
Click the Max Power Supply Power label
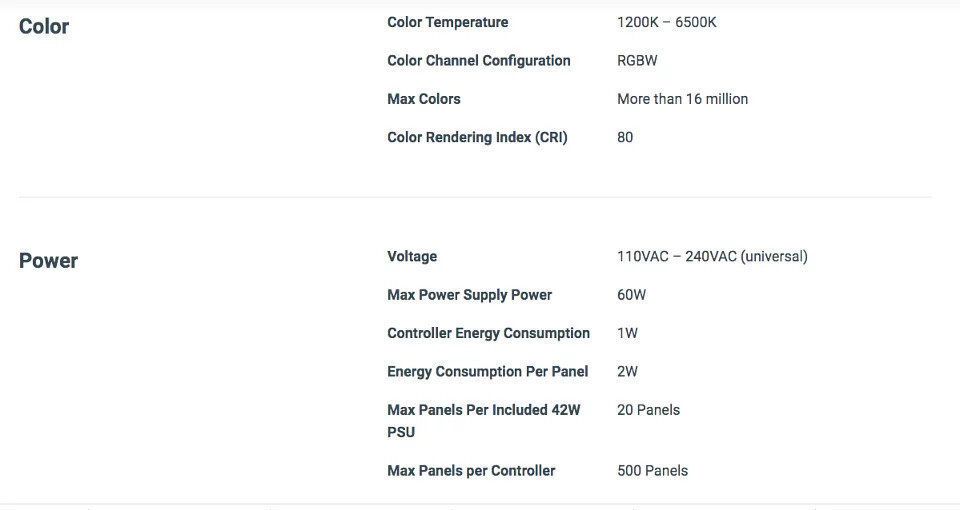469,295
